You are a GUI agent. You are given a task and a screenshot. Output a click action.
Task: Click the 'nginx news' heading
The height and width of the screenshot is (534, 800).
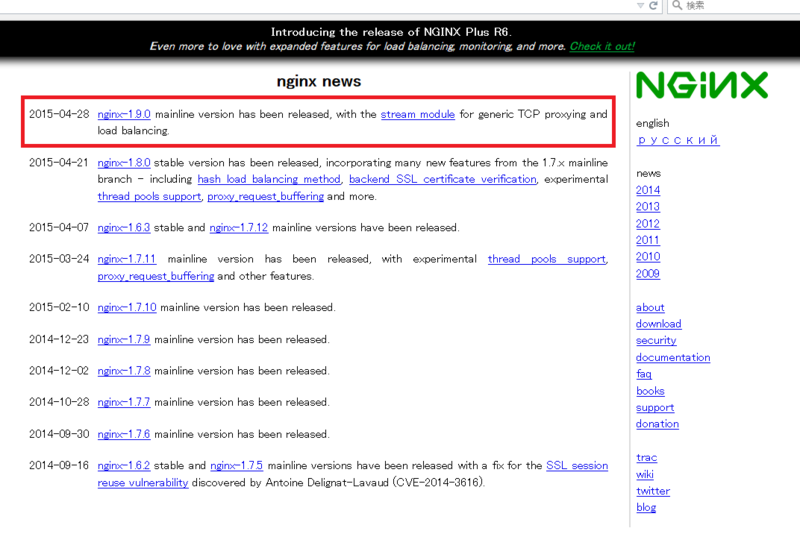pyautogui.click(x=319, y=81)
